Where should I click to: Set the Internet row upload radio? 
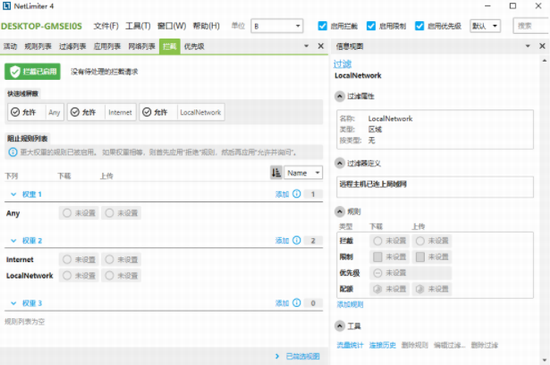[x=109, y=259]
